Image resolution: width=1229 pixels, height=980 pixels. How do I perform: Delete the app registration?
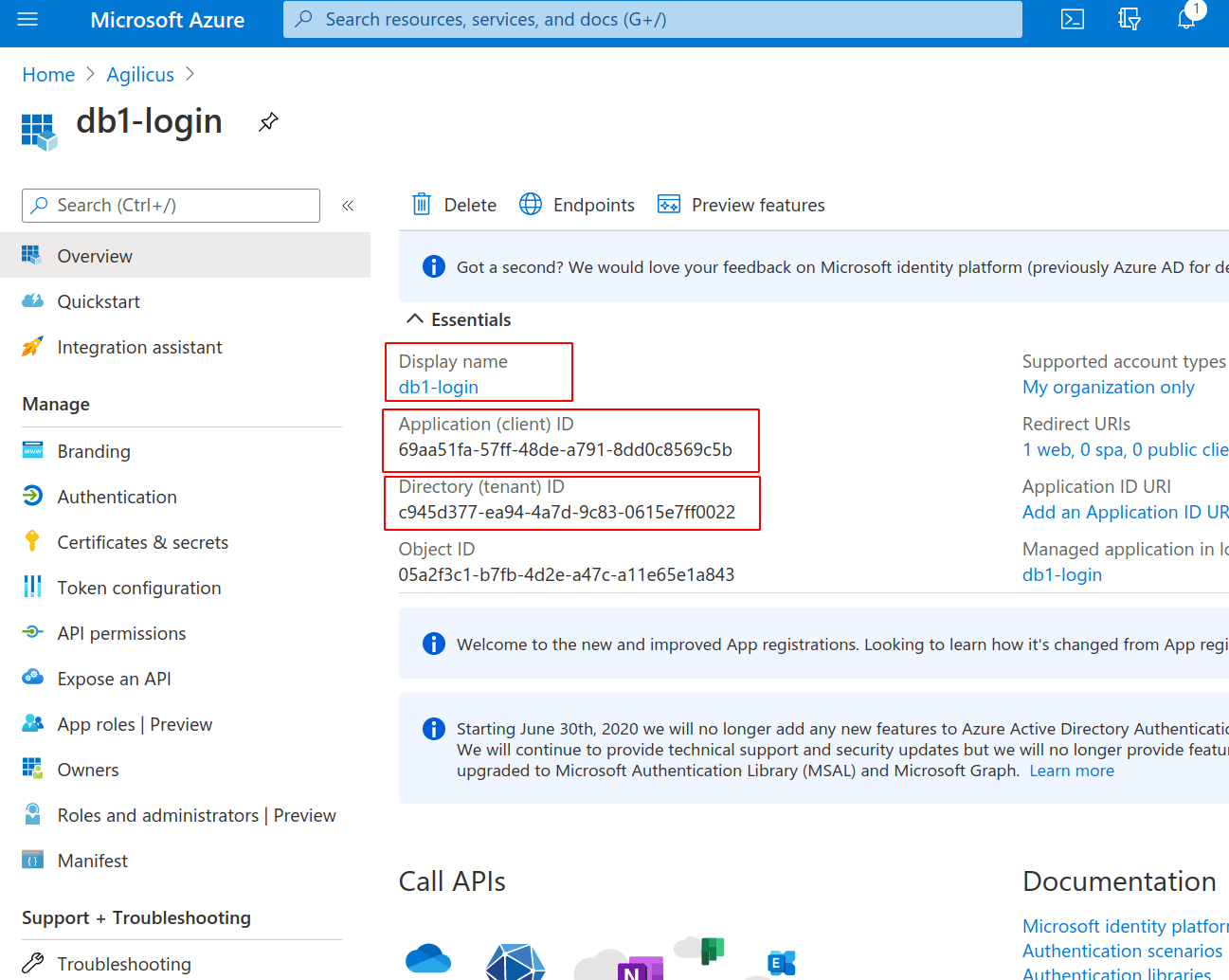click(455, 205)
